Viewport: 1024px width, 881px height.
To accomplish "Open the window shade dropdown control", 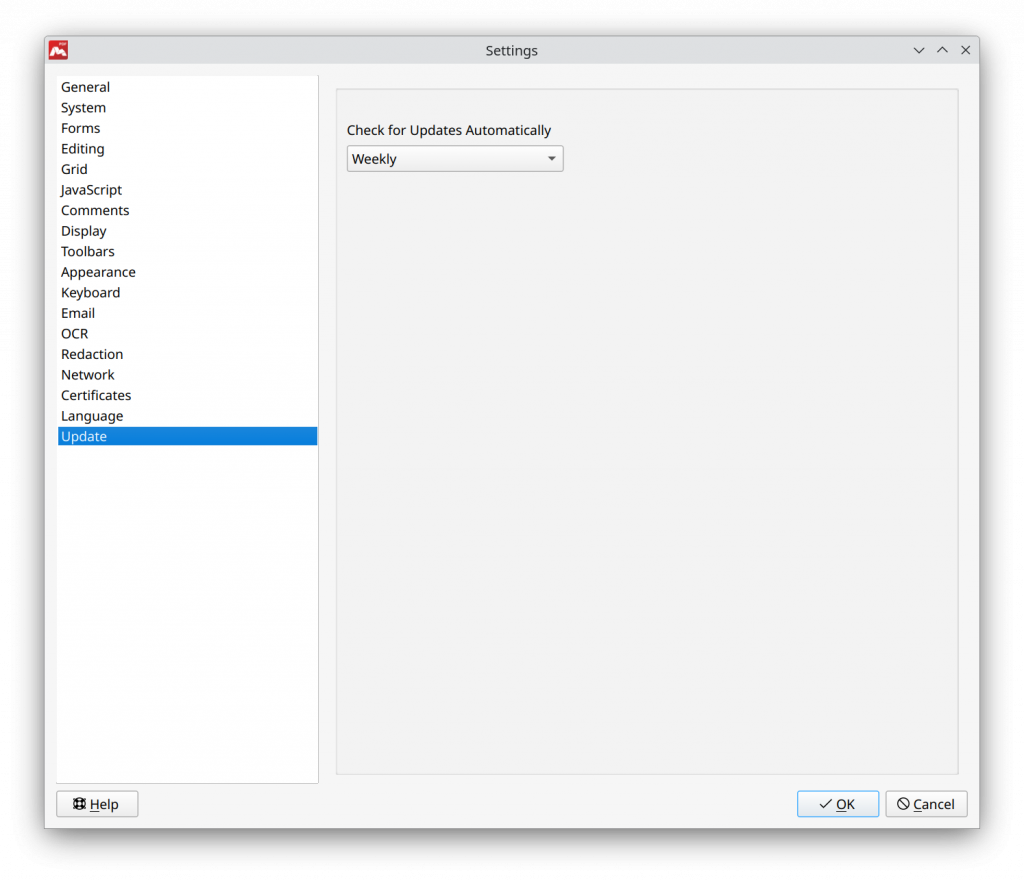I will 918,50.
